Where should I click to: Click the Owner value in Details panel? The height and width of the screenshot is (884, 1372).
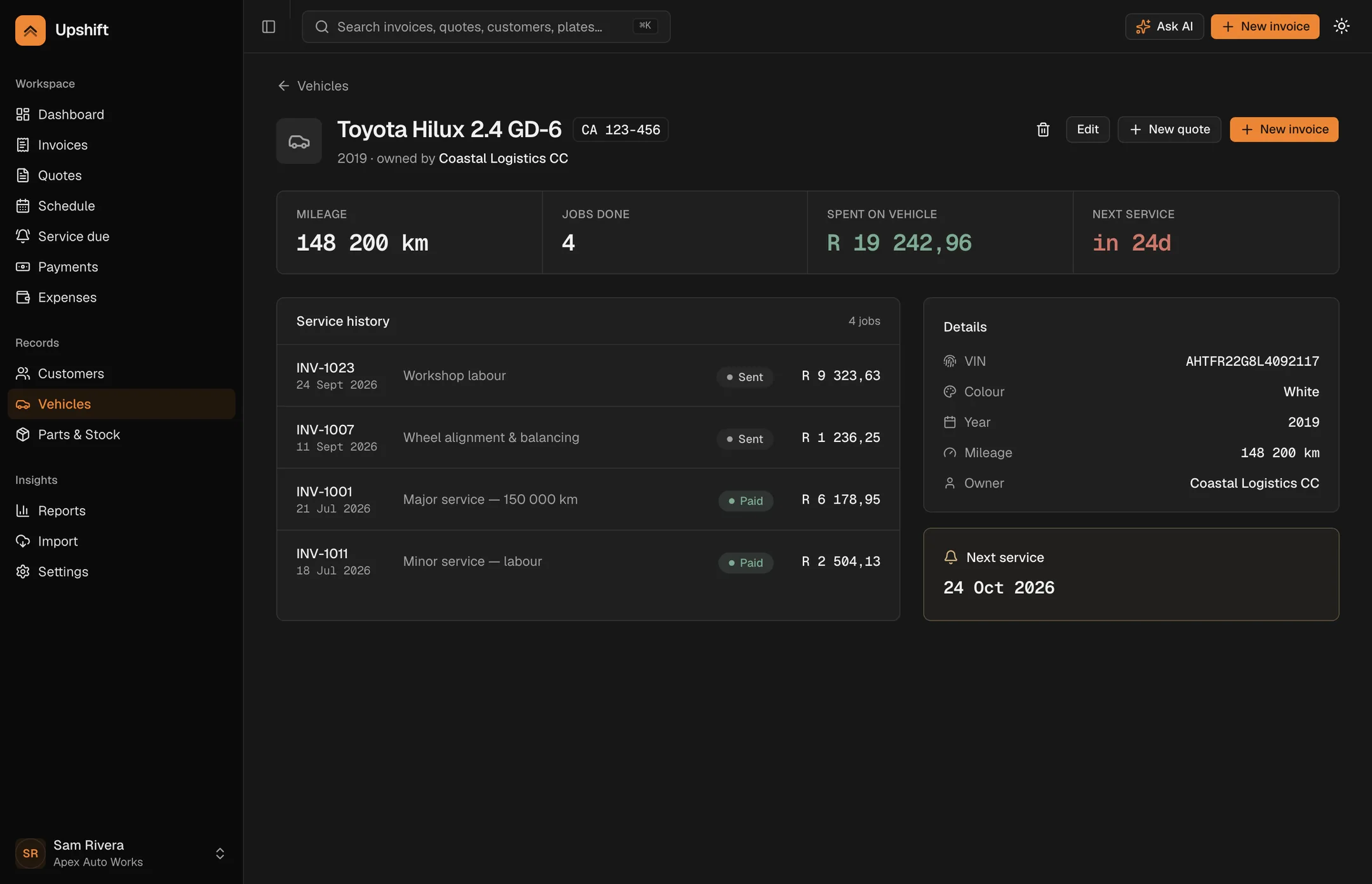click(1254, 483)
